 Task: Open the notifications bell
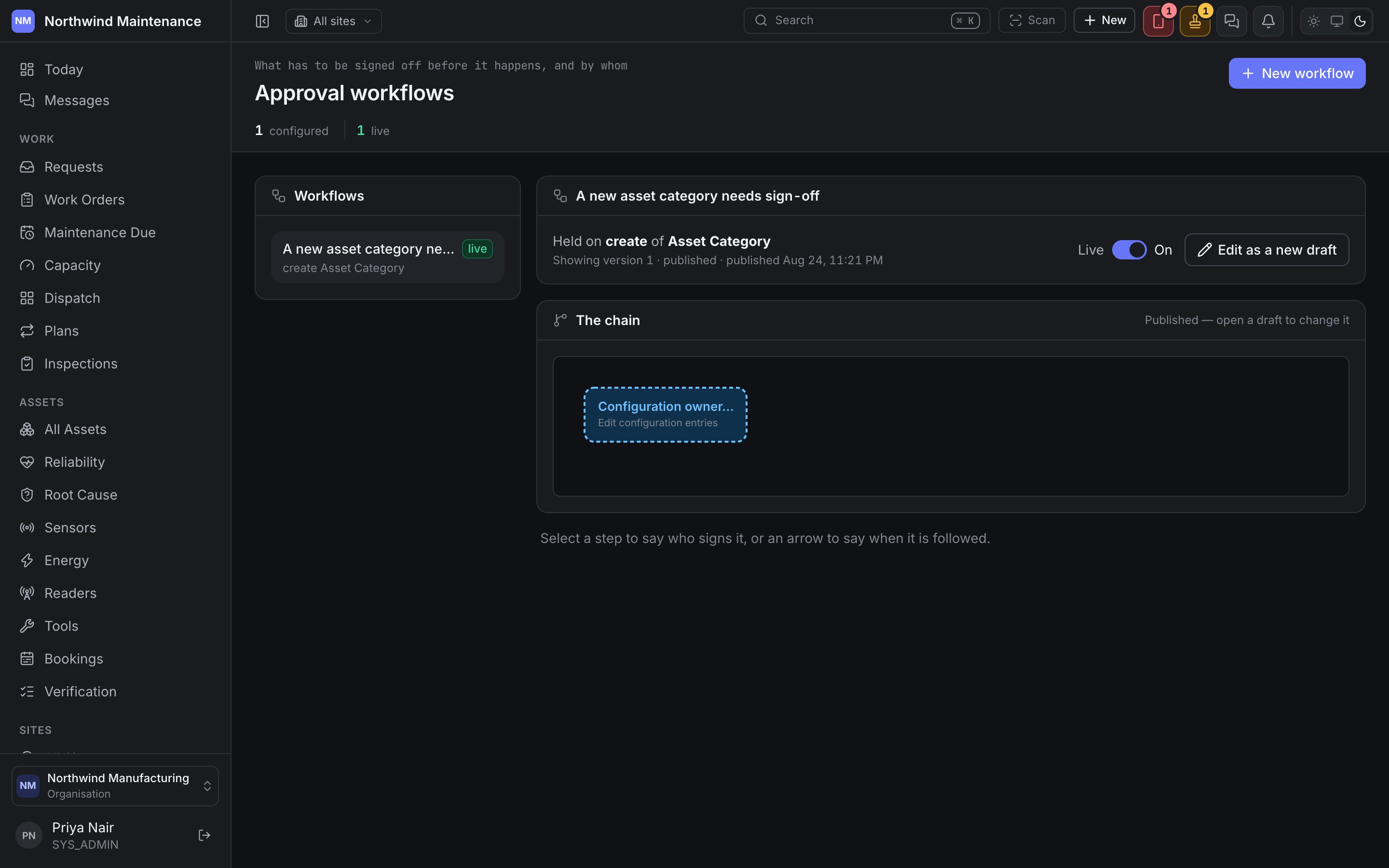click(x=1268, y=22)
